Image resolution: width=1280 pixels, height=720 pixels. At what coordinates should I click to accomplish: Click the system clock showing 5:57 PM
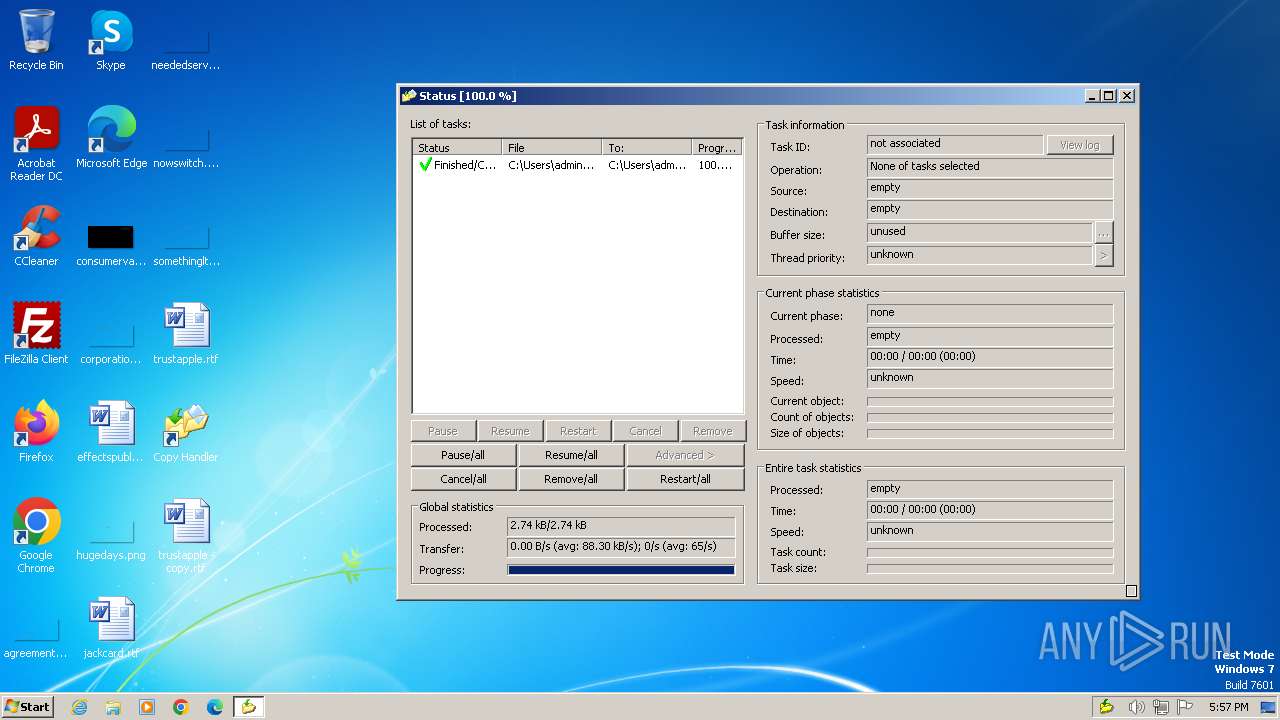click(x=1228, y=707)
